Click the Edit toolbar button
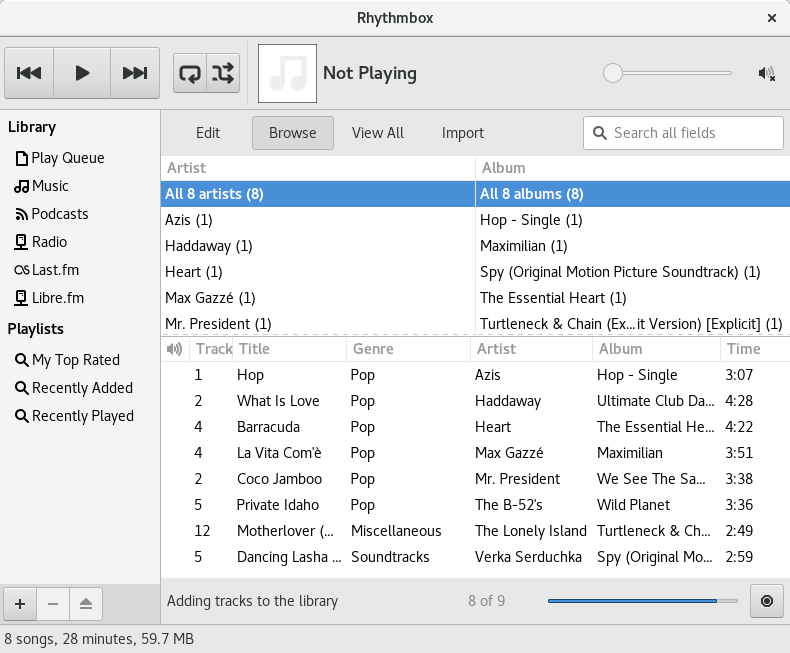The width and height of the screenshot is (790, 653). [x=208, y=133]
